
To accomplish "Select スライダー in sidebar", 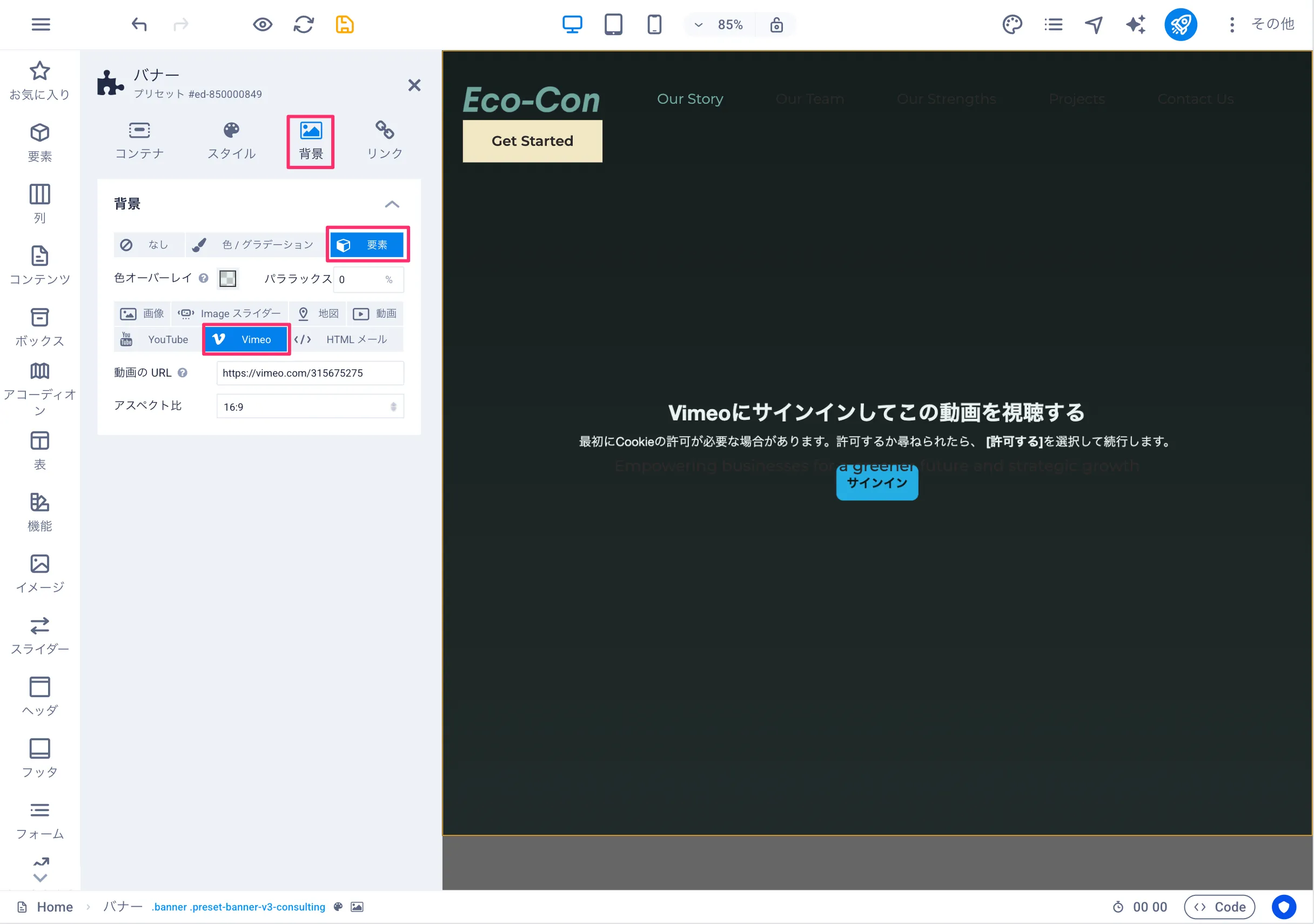I will pyautogui.click(x=39, y=635).
